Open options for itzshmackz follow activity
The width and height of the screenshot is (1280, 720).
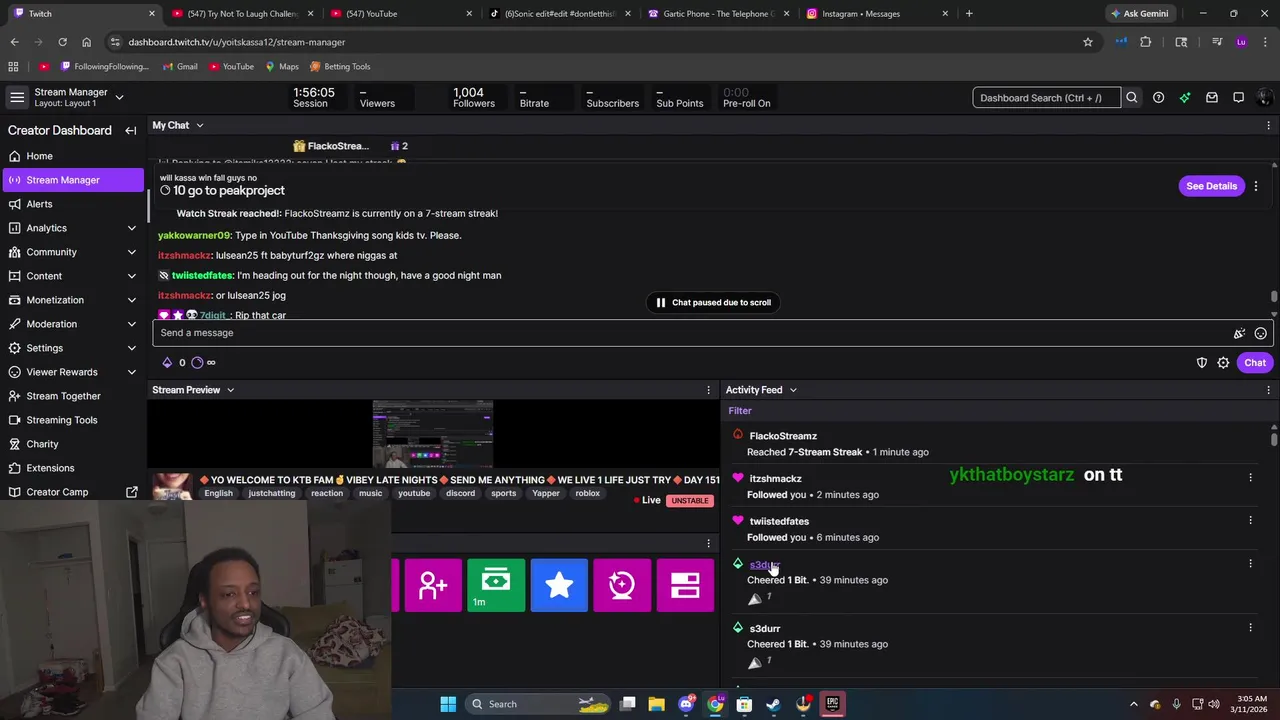[1250, 478]
